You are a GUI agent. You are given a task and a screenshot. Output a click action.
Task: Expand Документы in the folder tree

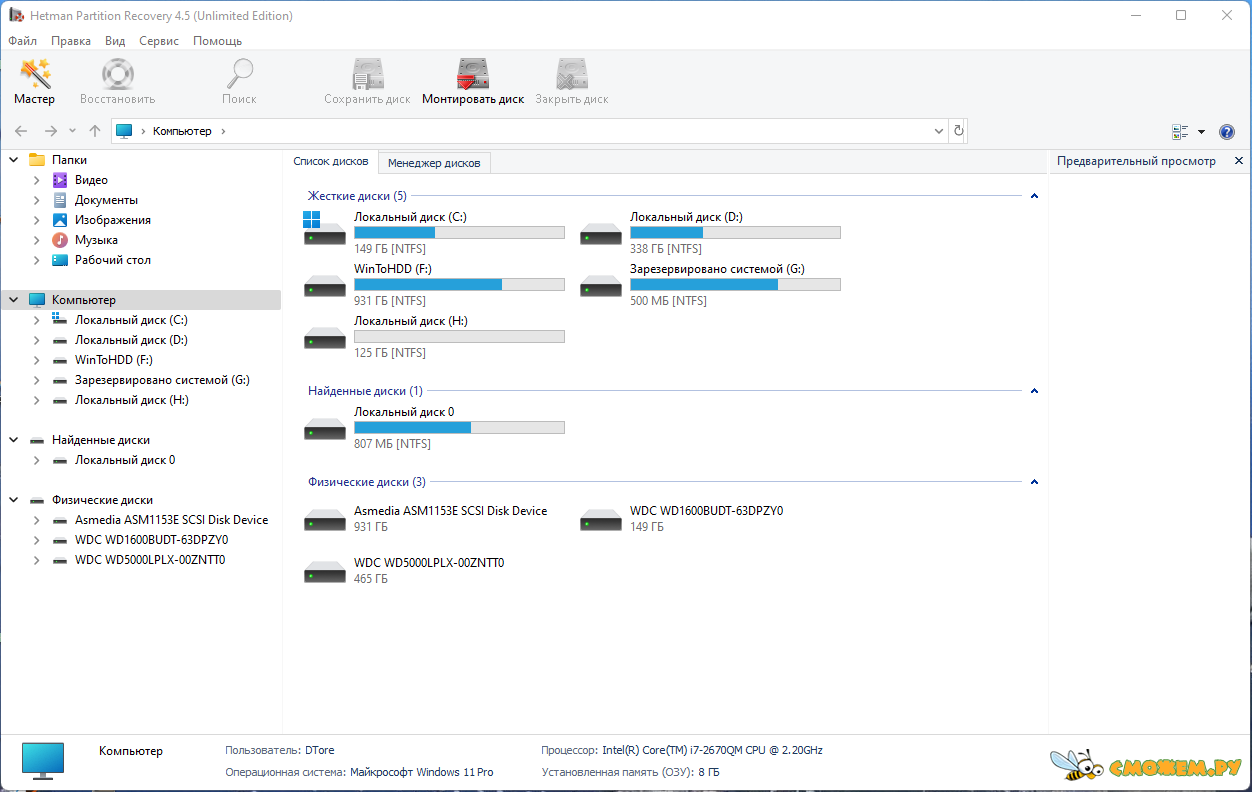coord(37,200)
